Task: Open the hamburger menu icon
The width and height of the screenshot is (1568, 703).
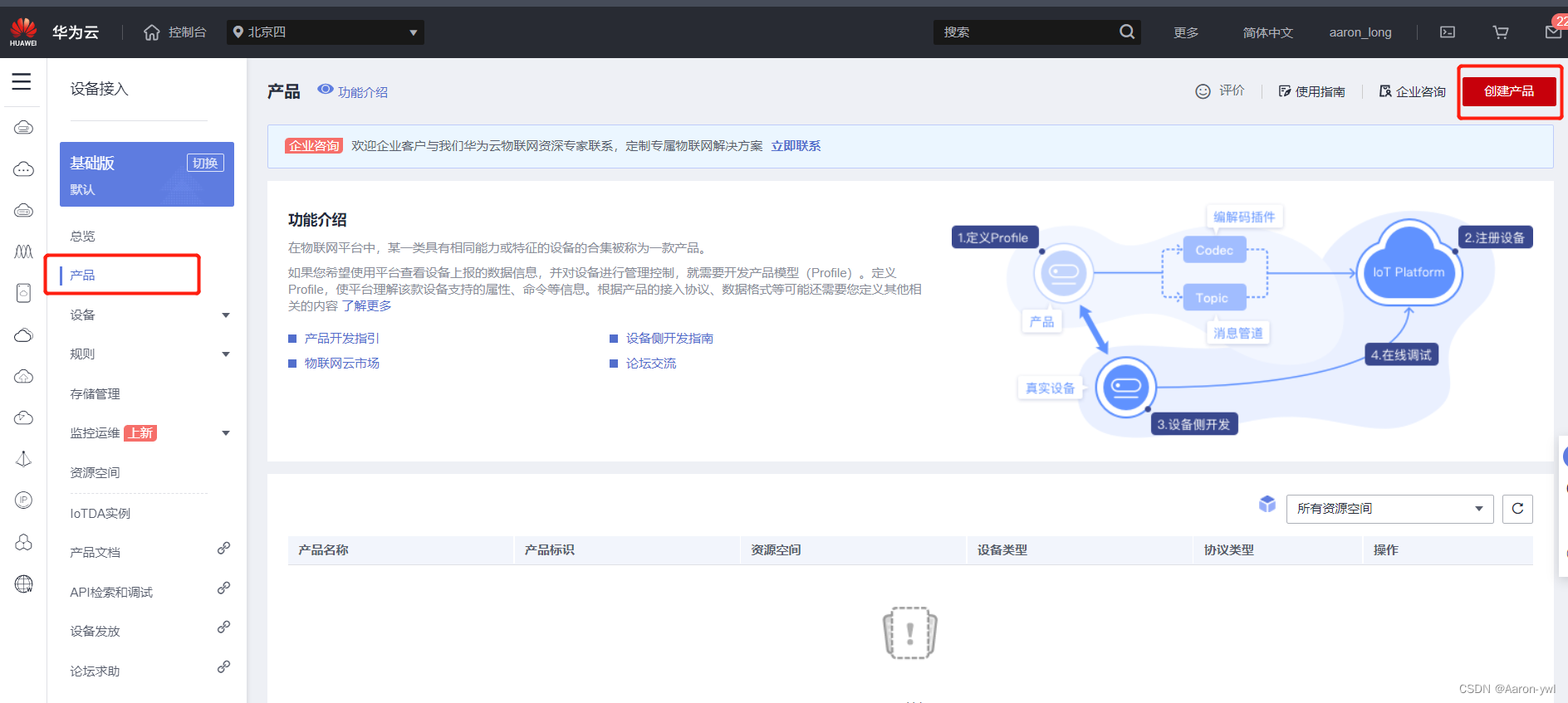Action: click(22, 81)
